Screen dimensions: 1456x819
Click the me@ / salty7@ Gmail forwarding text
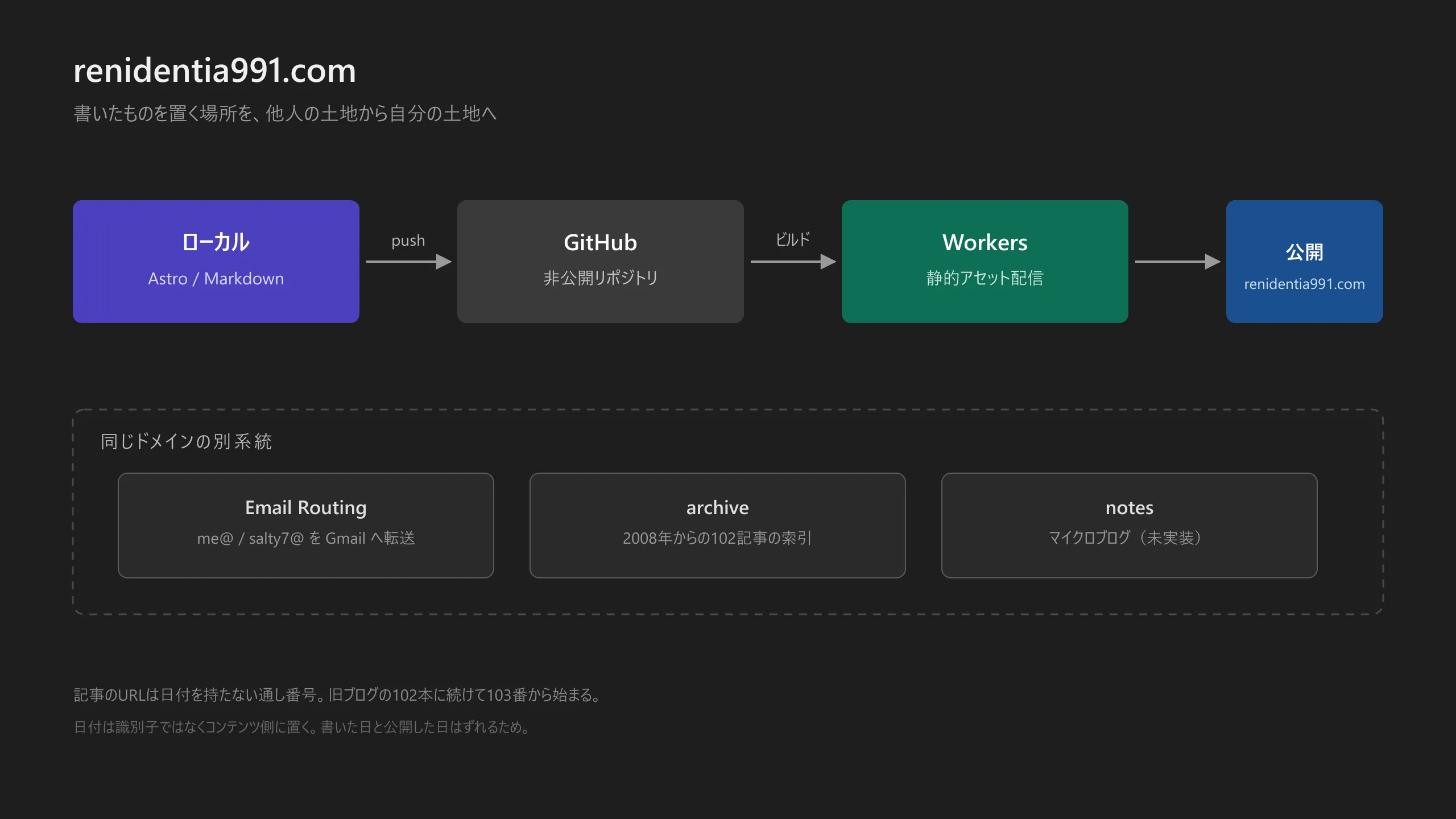pos(306,538)
